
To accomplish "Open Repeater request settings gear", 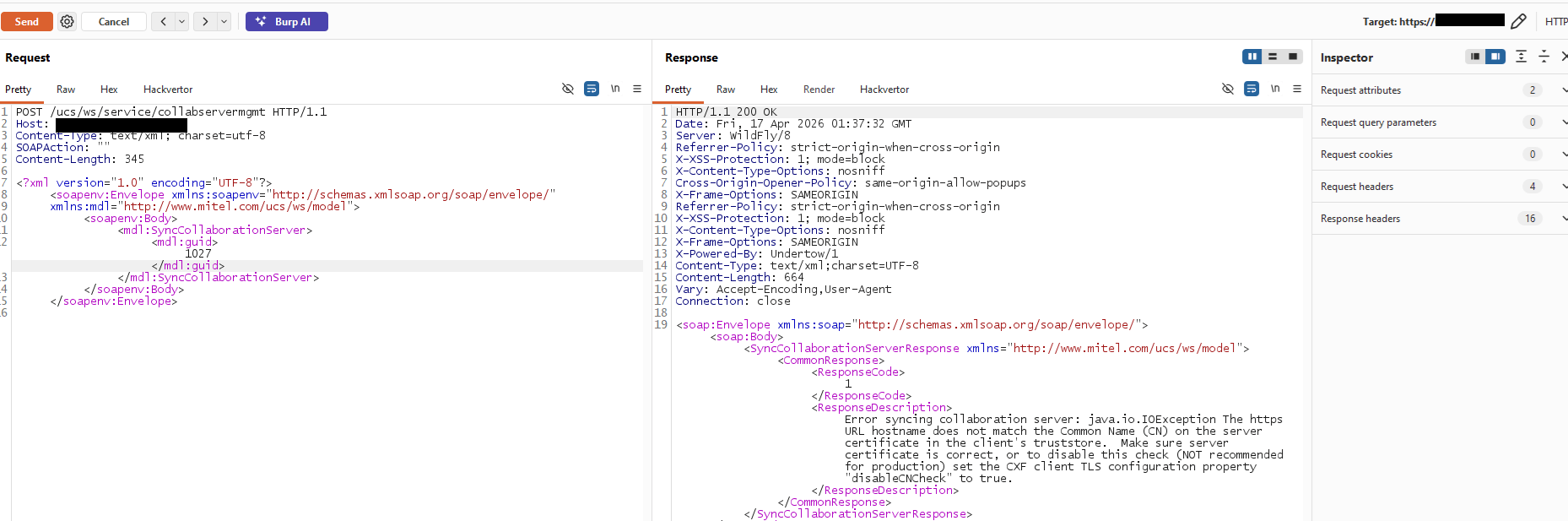I will click(x=68, y=22).
